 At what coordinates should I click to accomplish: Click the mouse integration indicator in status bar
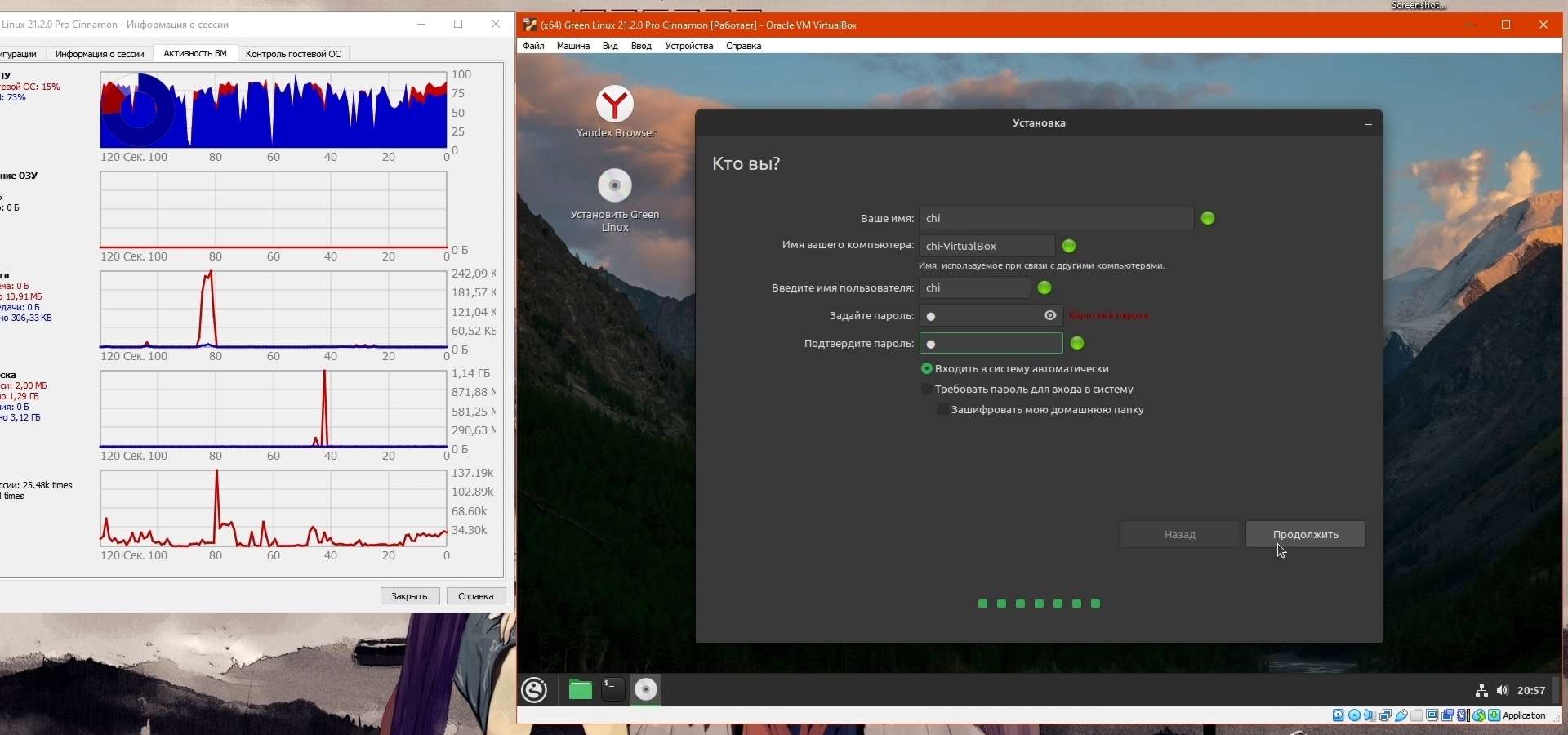point(1479,715)
